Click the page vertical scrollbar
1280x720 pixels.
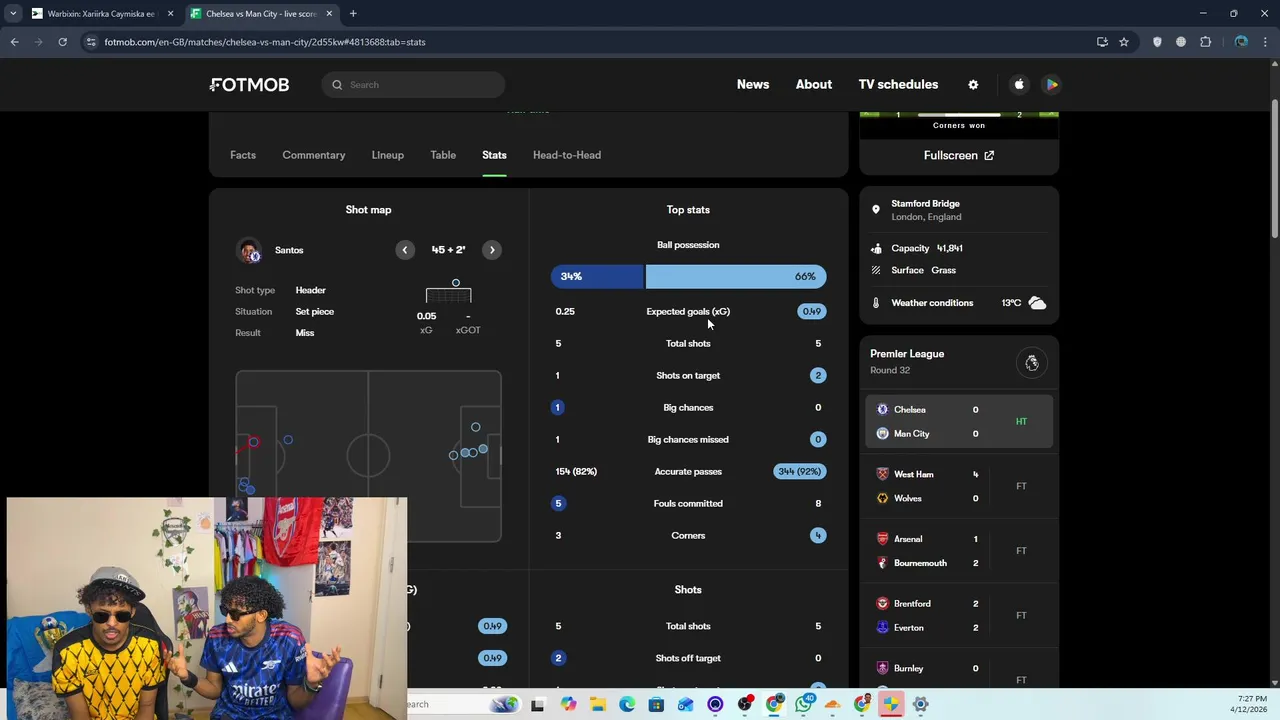pos(1274,170)
